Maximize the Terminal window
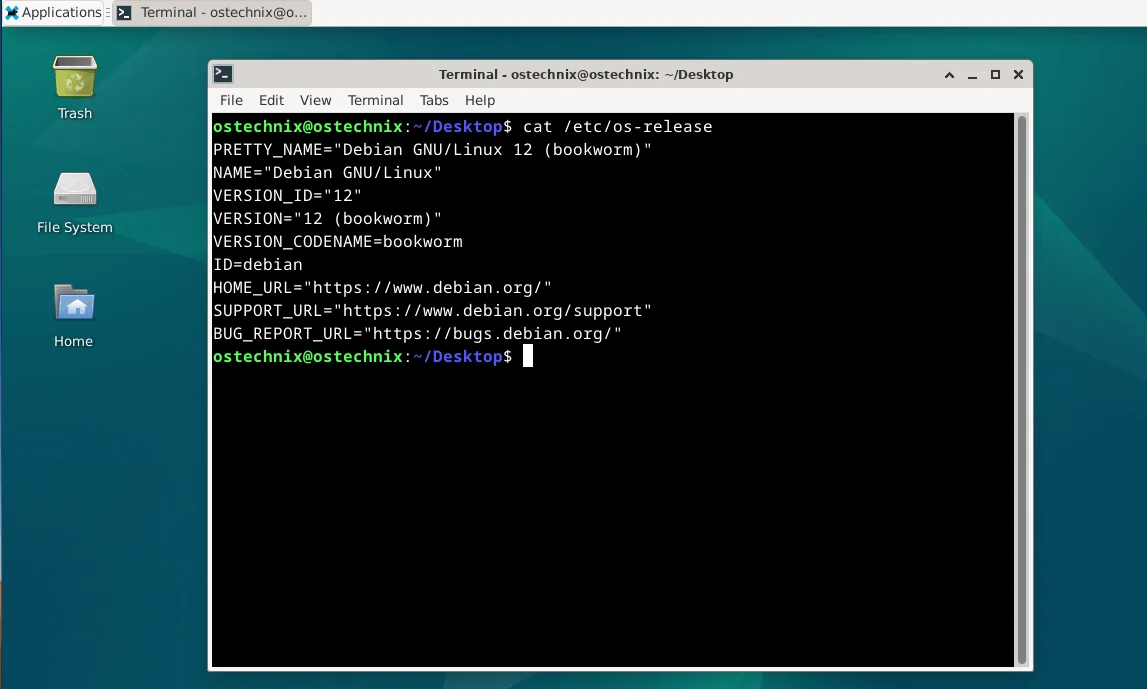The width and height of the screenshot is (1147, 689). (x=996, y=75)
